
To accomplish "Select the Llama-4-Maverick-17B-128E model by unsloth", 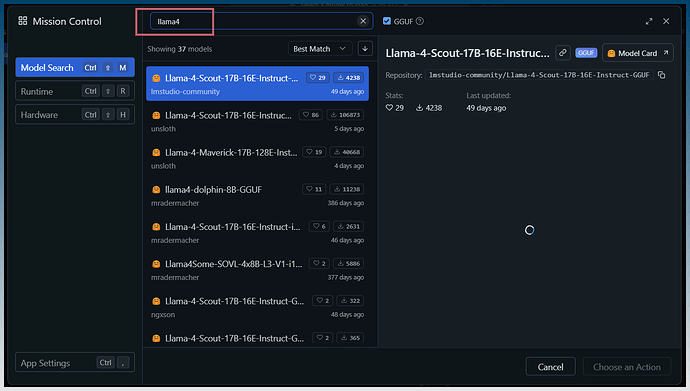I will pyautogui.click(x=257, y=158).
